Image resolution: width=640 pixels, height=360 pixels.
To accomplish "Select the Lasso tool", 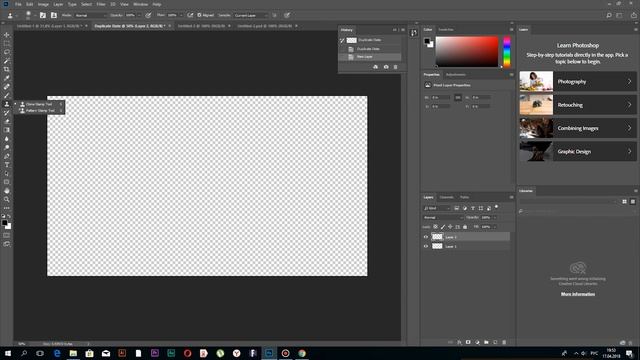I will click(x=7, y=52).
